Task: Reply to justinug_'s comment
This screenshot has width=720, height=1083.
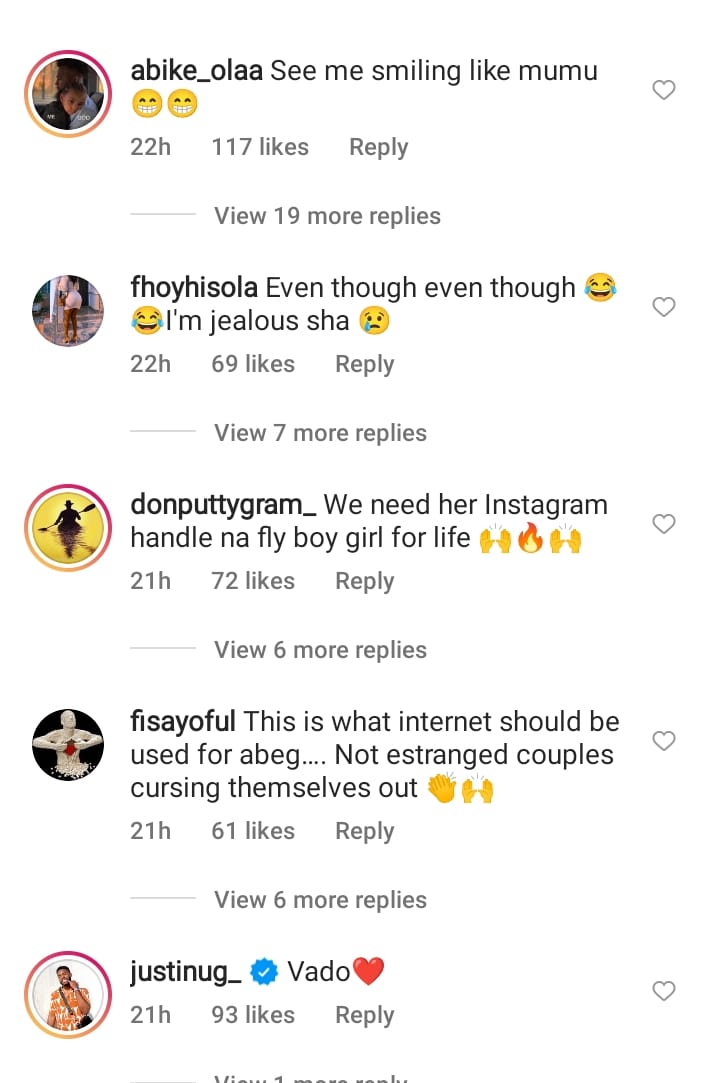Action: [364, 1015]
